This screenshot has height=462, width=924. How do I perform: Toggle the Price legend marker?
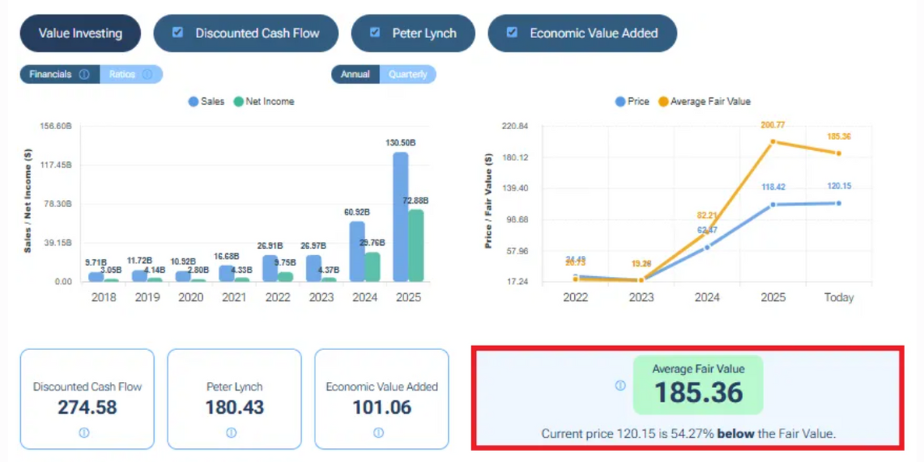pyautogui.click(x=620, y=101)
